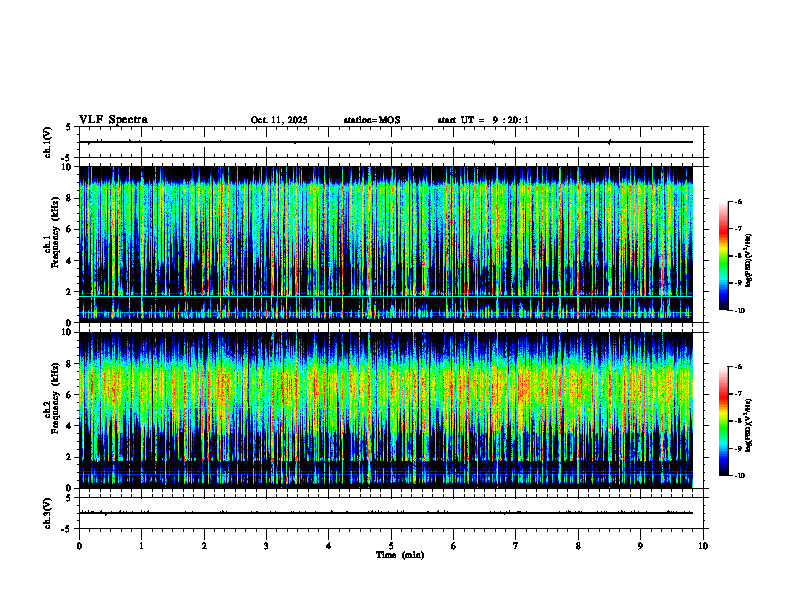Image resolution: width=792 pixels, height=612 pixels.
Task: Click the ch.1 color scale log PSD unit label
Action: 749,261
